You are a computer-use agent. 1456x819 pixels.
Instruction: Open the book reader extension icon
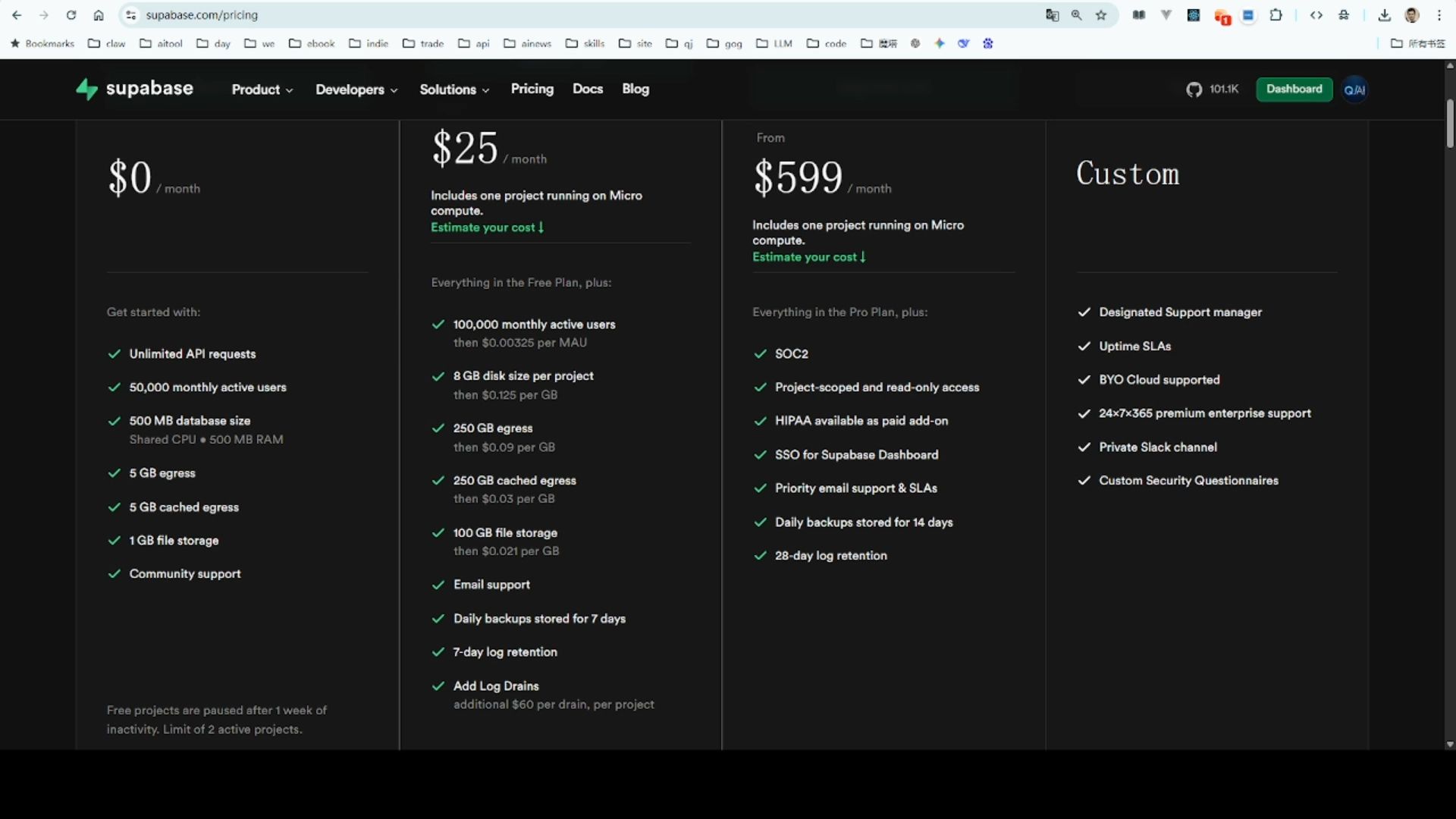(x=1139, y=15)
